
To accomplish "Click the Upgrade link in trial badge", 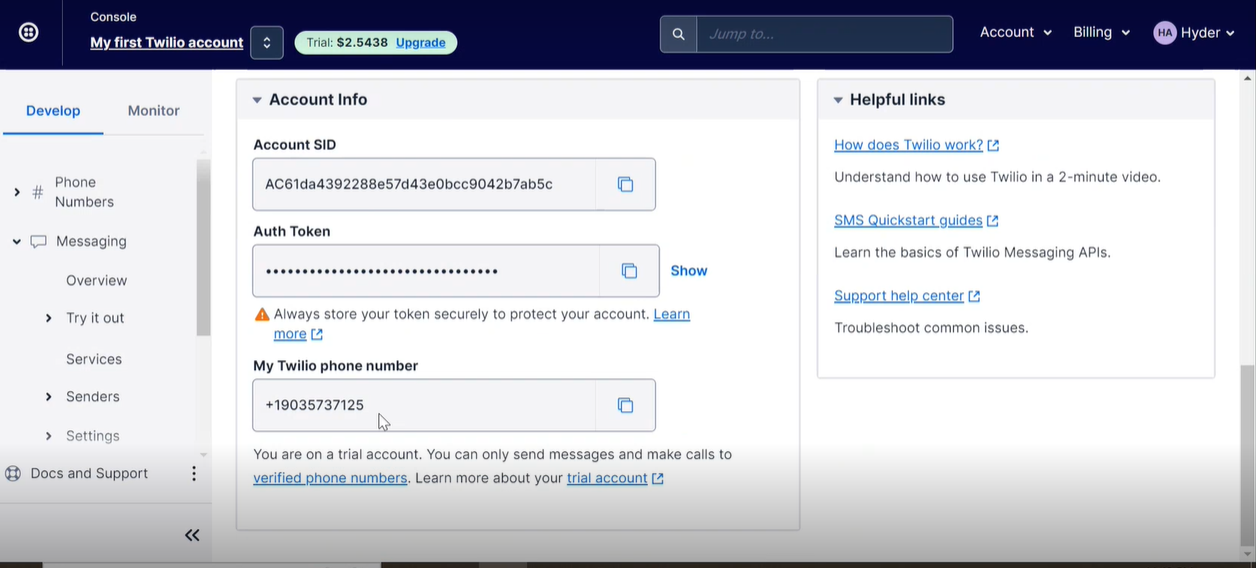I will point(421,42).
